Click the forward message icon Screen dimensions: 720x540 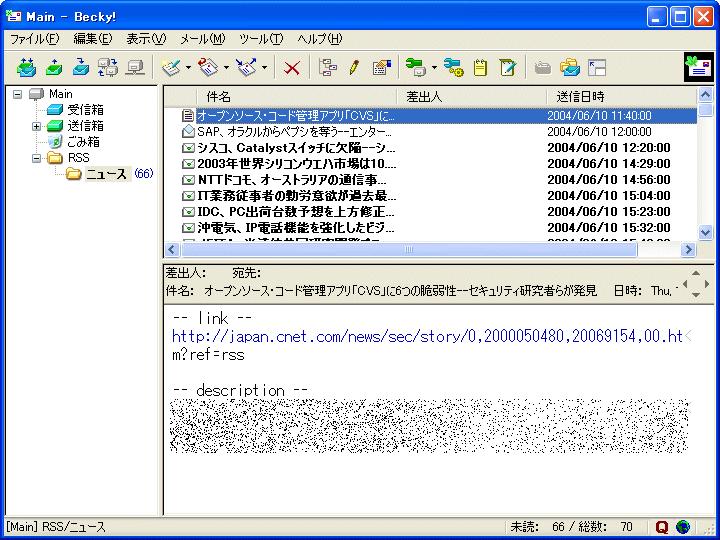click(x=247, y=68)
